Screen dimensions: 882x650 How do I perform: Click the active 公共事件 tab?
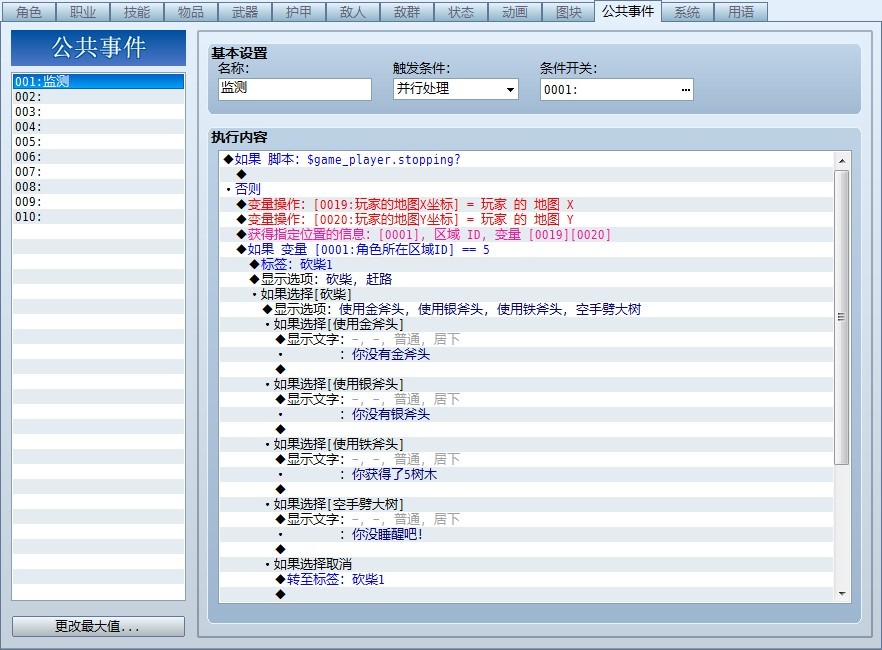[x=628, y=11]
